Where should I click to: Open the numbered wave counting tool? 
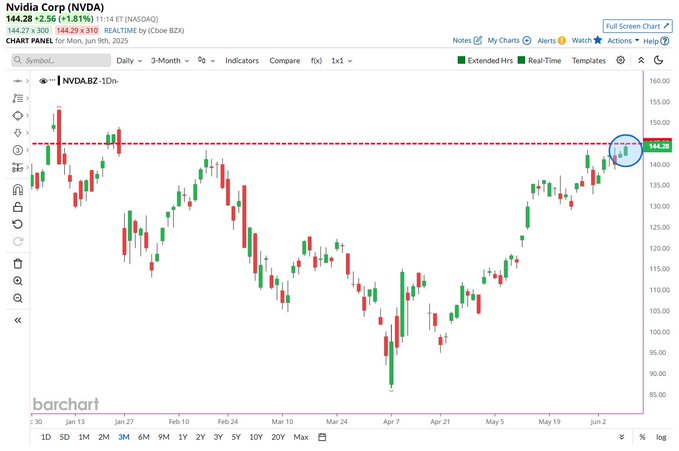pyautogui.click(x=17, y=150)
